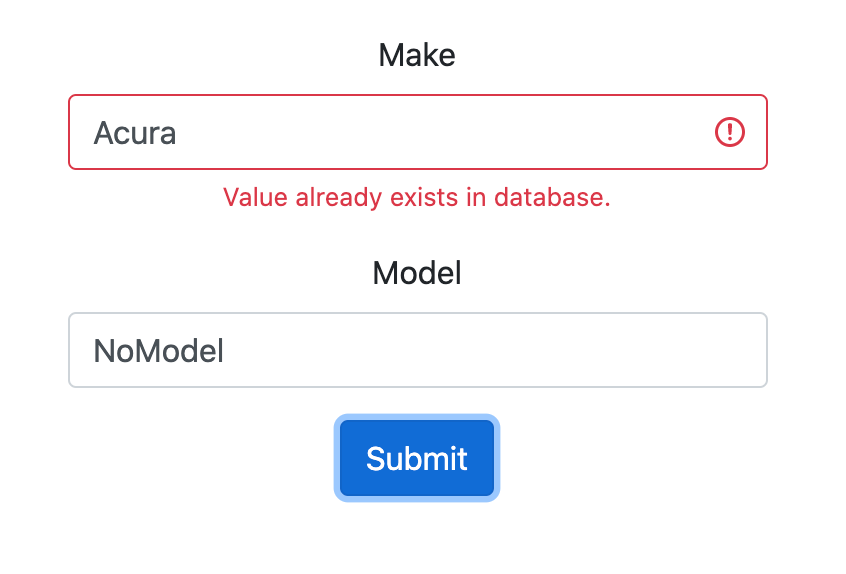Select the invalid Make text box
This screenshot has width=846, height=574.
[418, 132]
